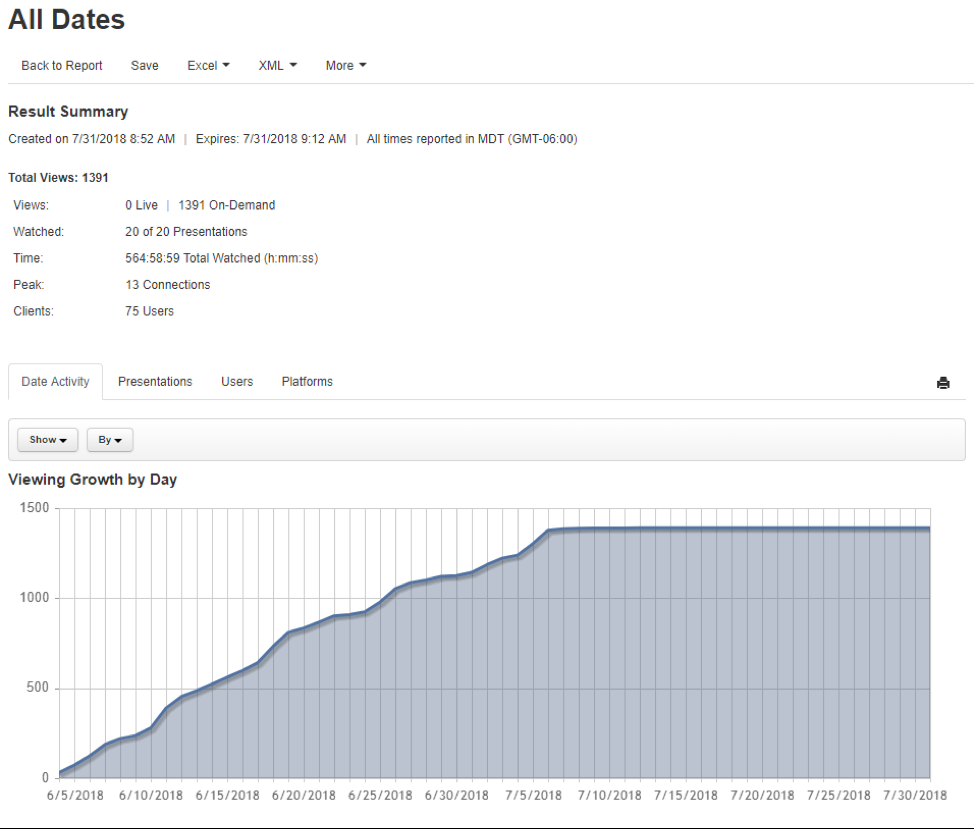Click the 13 Connections peak value

167,285
